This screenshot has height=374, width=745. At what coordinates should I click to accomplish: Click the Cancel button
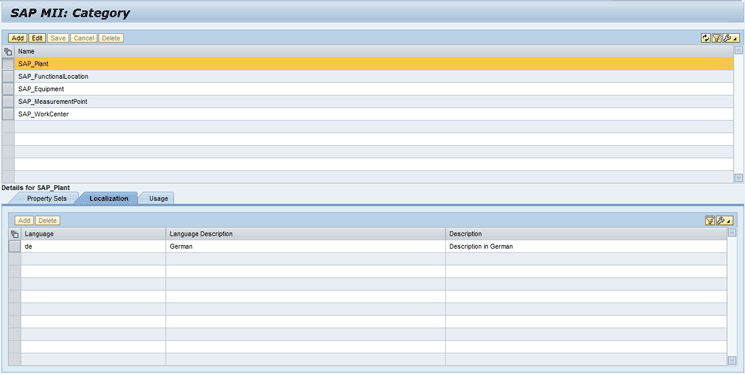(84, 38)
